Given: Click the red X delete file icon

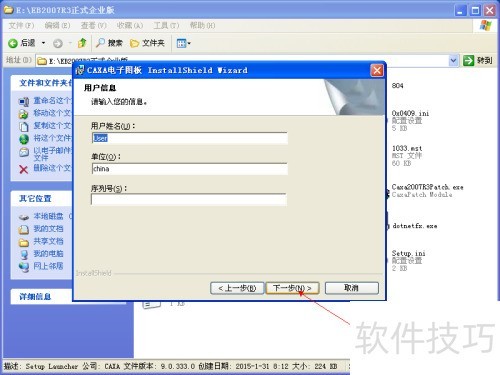Looking at the screenshot, I should click(x=24, y=169).
